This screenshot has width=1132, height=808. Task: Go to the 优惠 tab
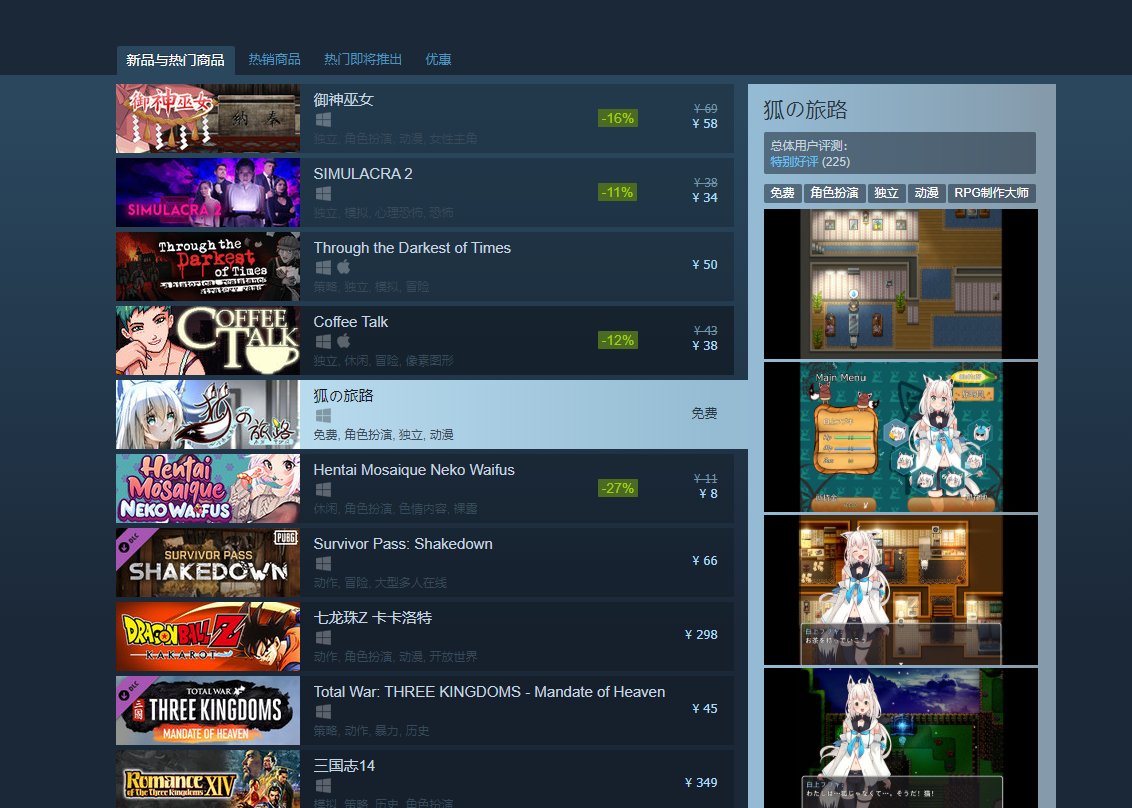click(x=438, y=59)
